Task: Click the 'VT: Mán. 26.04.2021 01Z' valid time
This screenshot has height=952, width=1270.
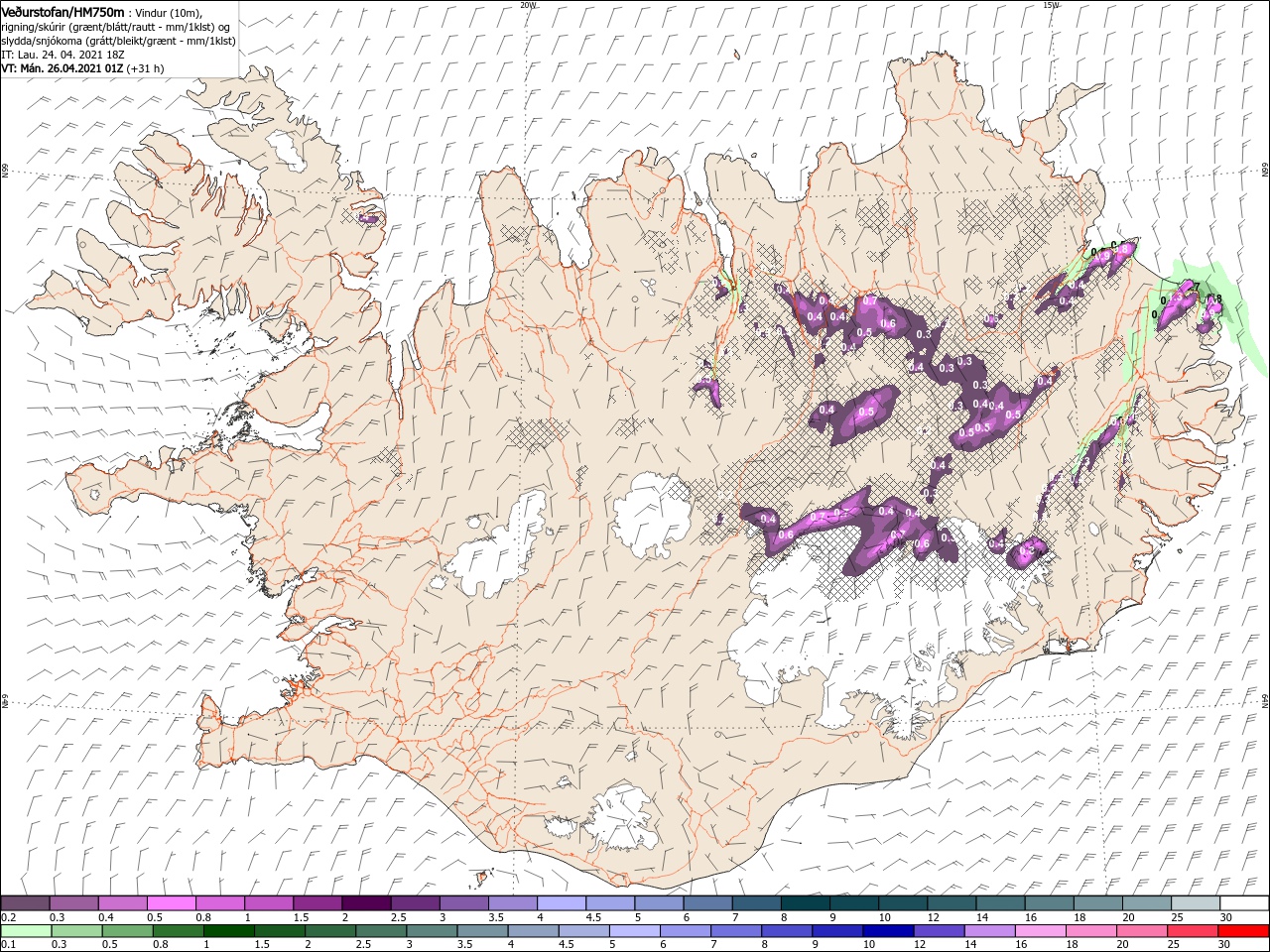Action: tap(62, 68)
